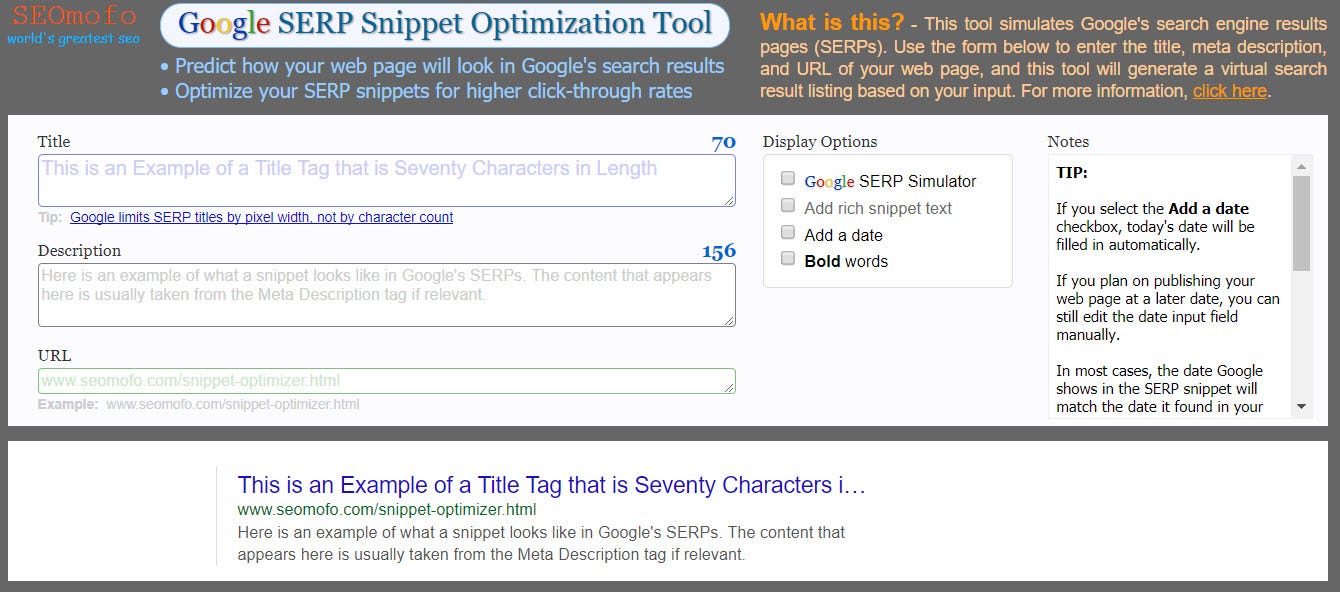Click the 'Display Options' heading
This screenshot has height=592, width=1340.
[820, 142]
